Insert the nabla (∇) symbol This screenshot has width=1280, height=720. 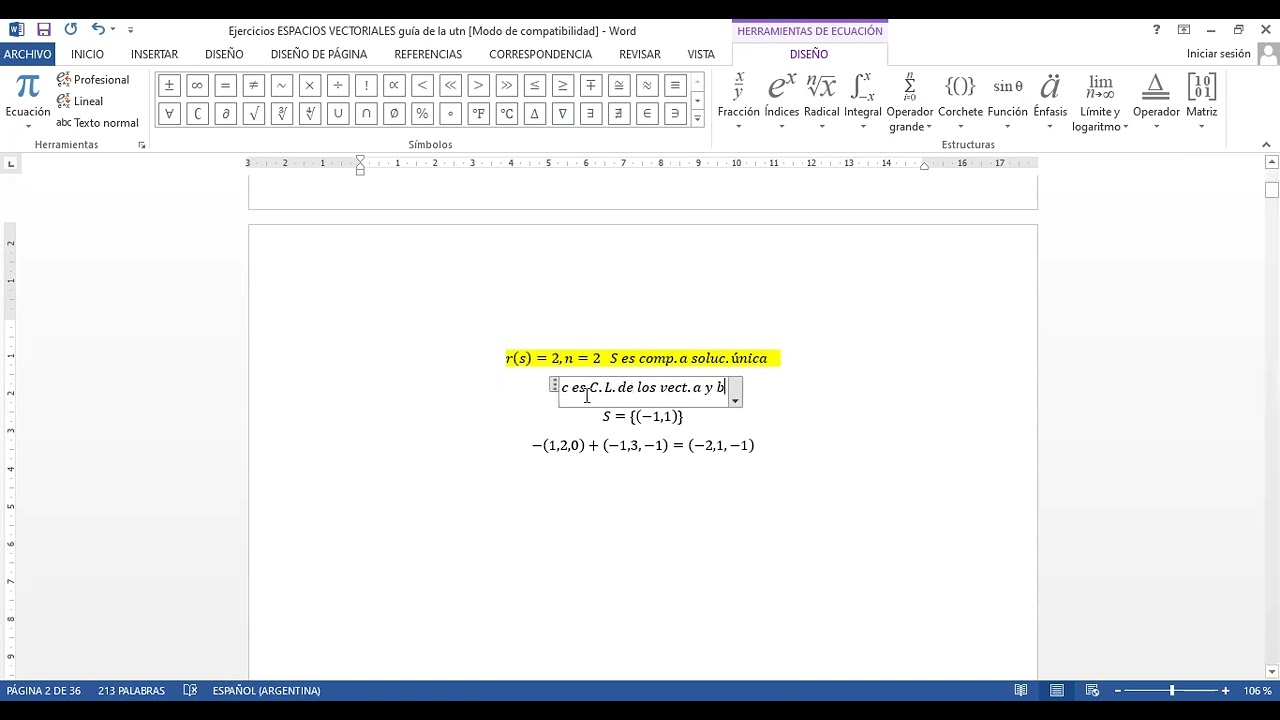pos(563,114)
